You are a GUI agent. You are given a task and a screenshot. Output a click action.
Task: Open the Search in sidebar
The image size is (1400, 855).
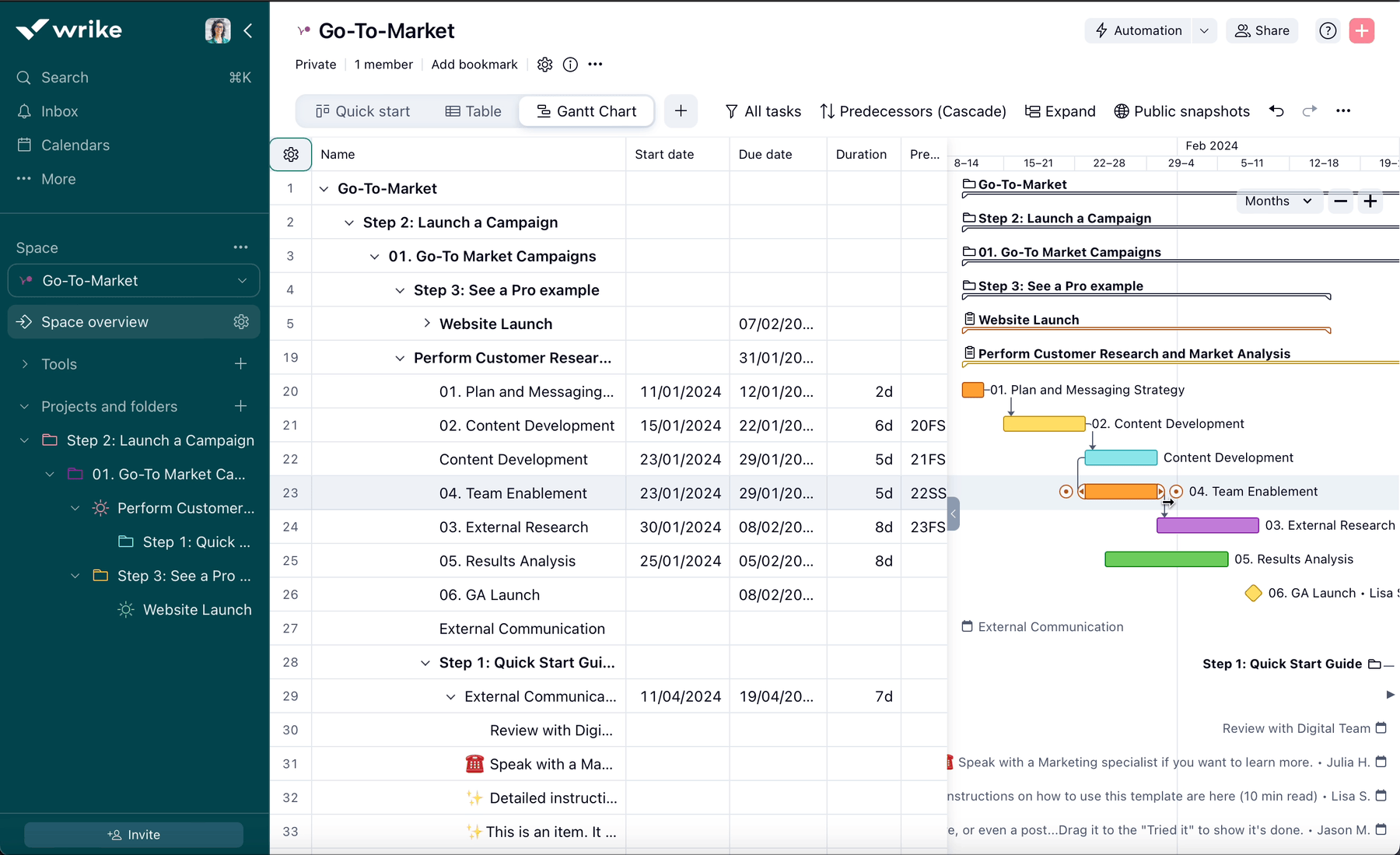pos(23,77)
